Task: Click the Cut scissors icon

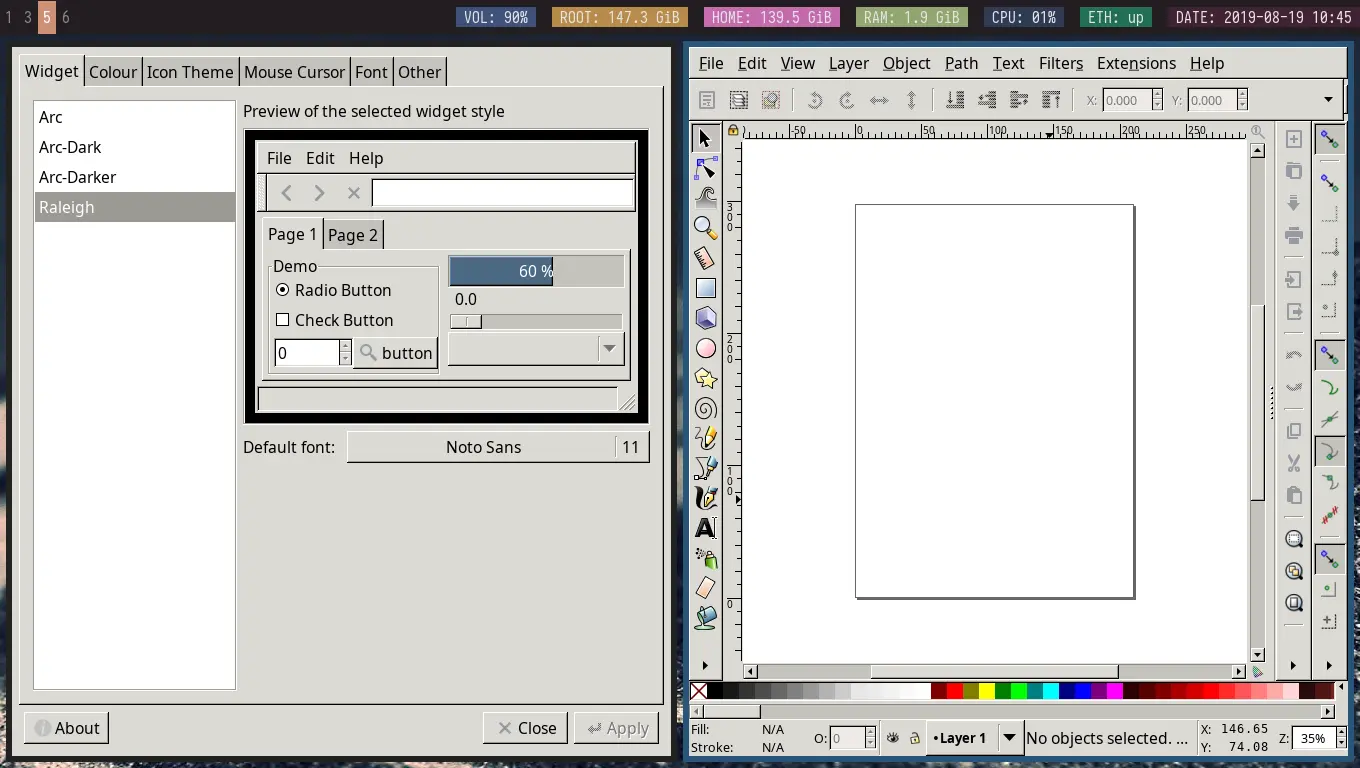Action: (x=1294, y=463)
